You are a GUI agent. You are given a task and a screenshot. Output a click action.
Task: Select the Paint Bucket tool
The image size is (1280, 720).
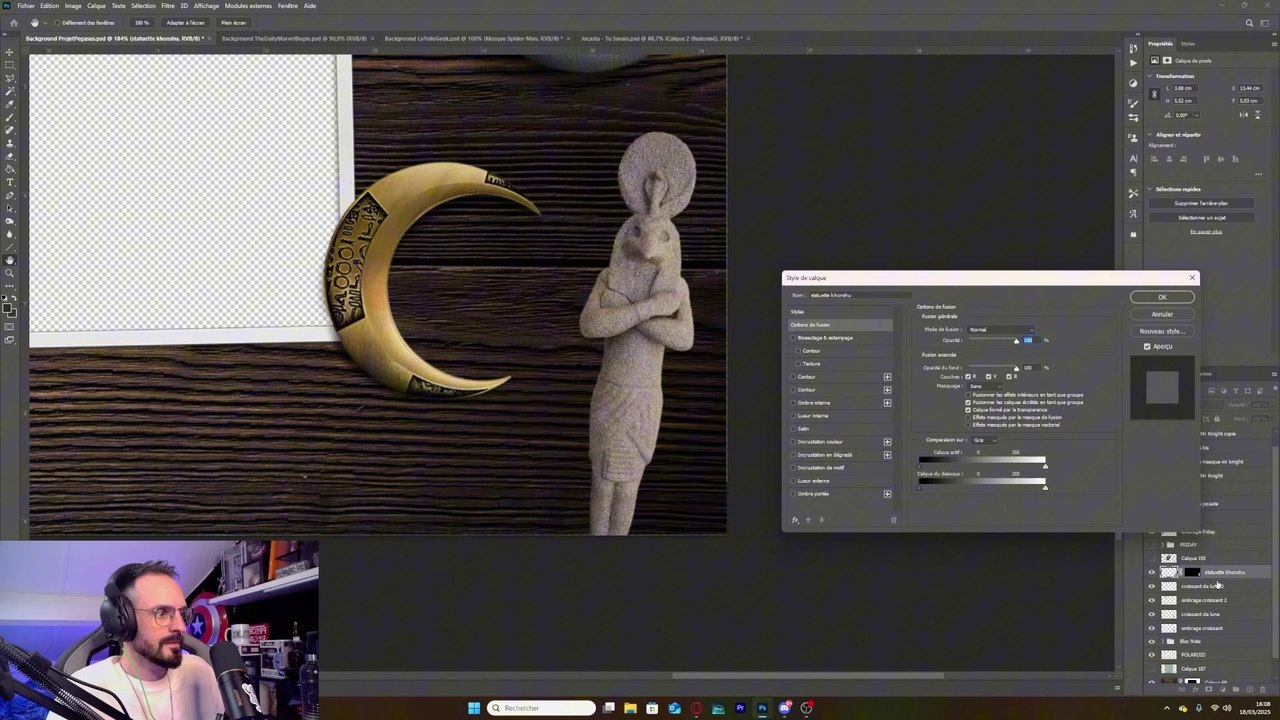point(10,169)
